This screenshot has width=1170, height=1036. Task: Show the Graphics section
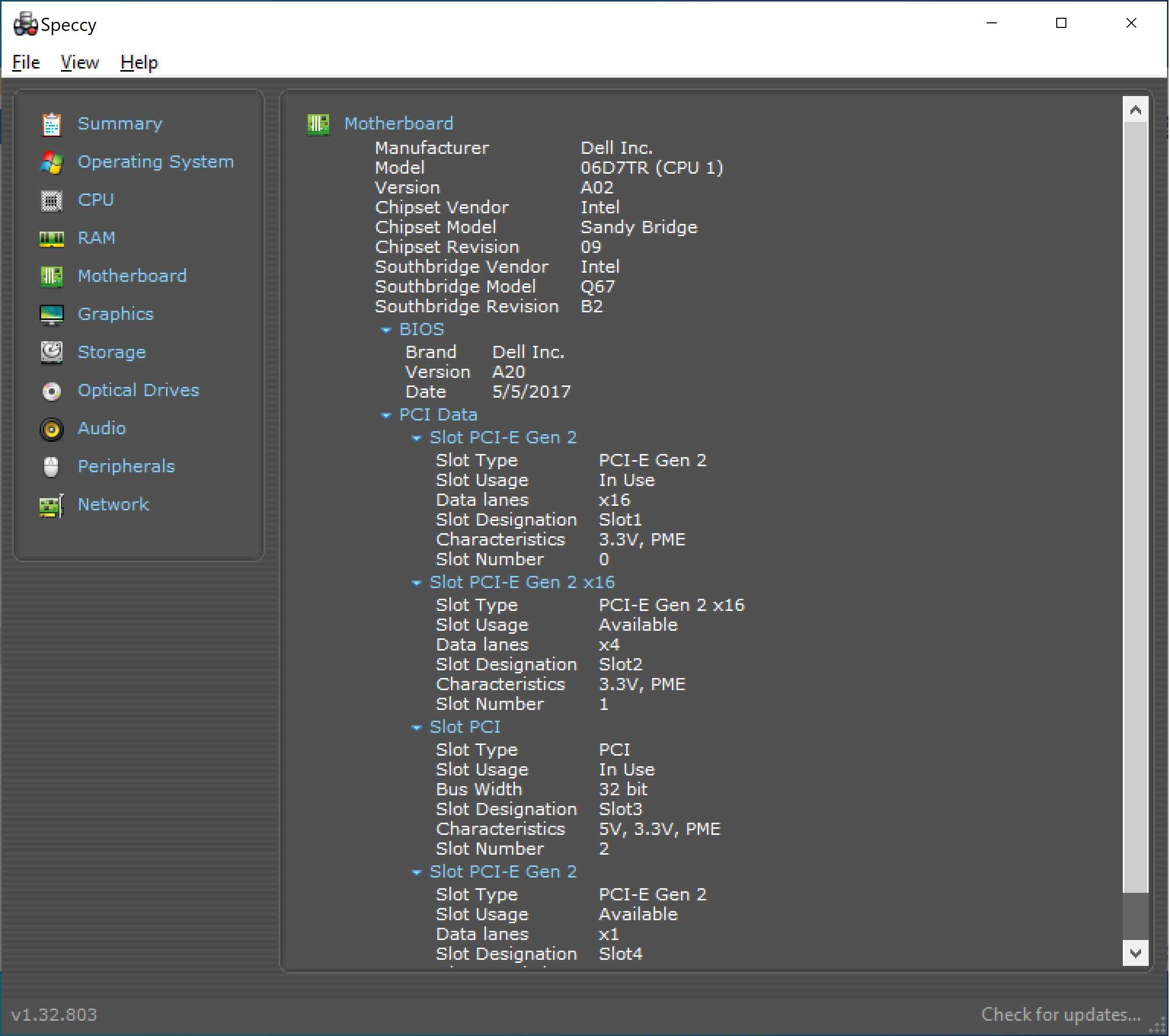(x=116, y=314)
